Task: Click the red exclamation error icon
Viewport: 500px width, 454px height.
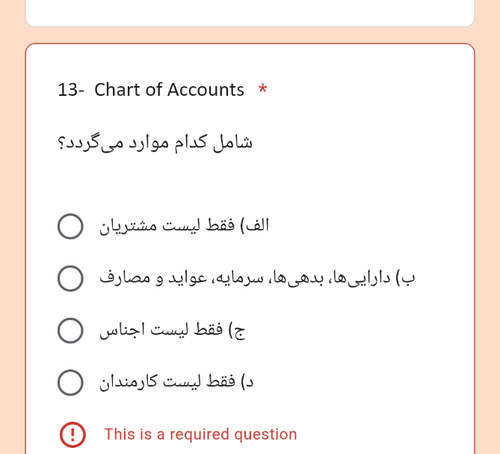Action: point(72,435)
